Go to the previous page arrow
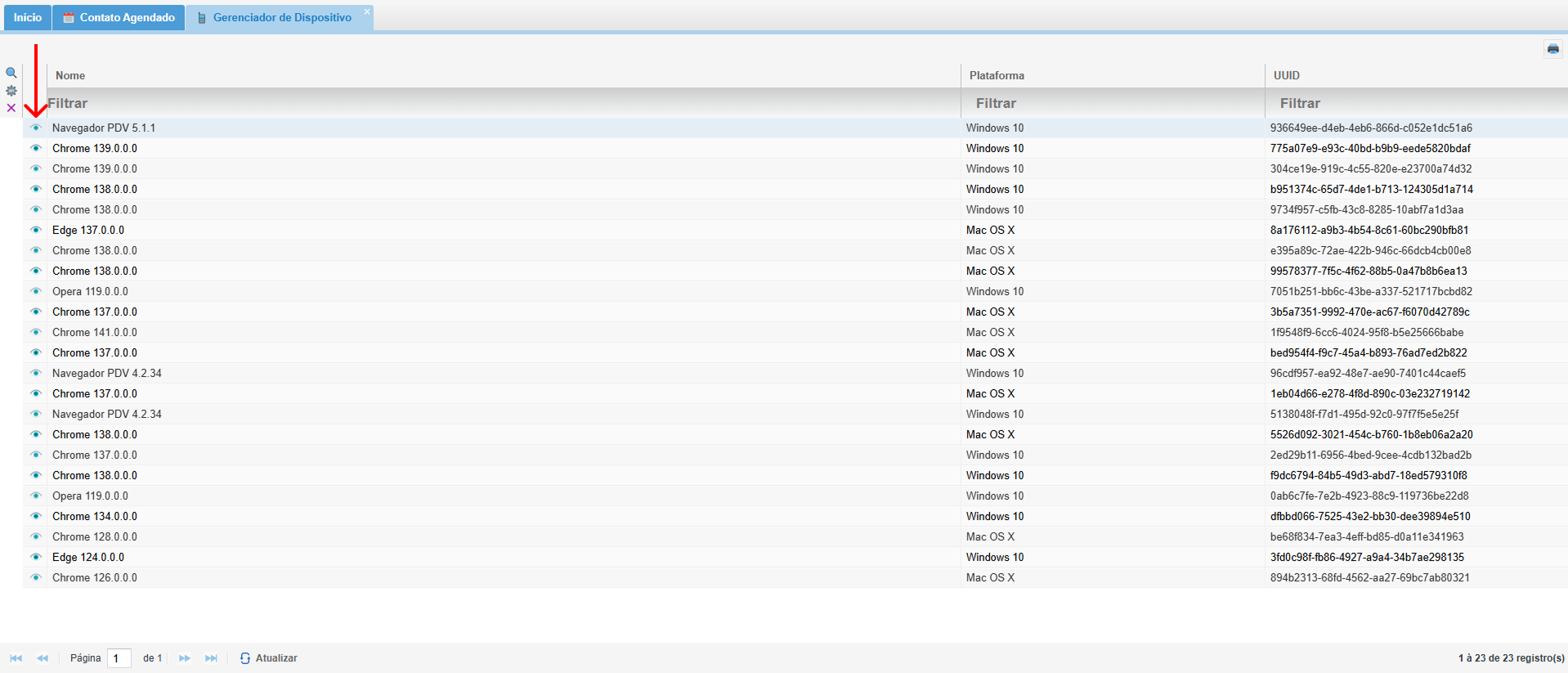 pyautogui.click(x=43, y=658)
